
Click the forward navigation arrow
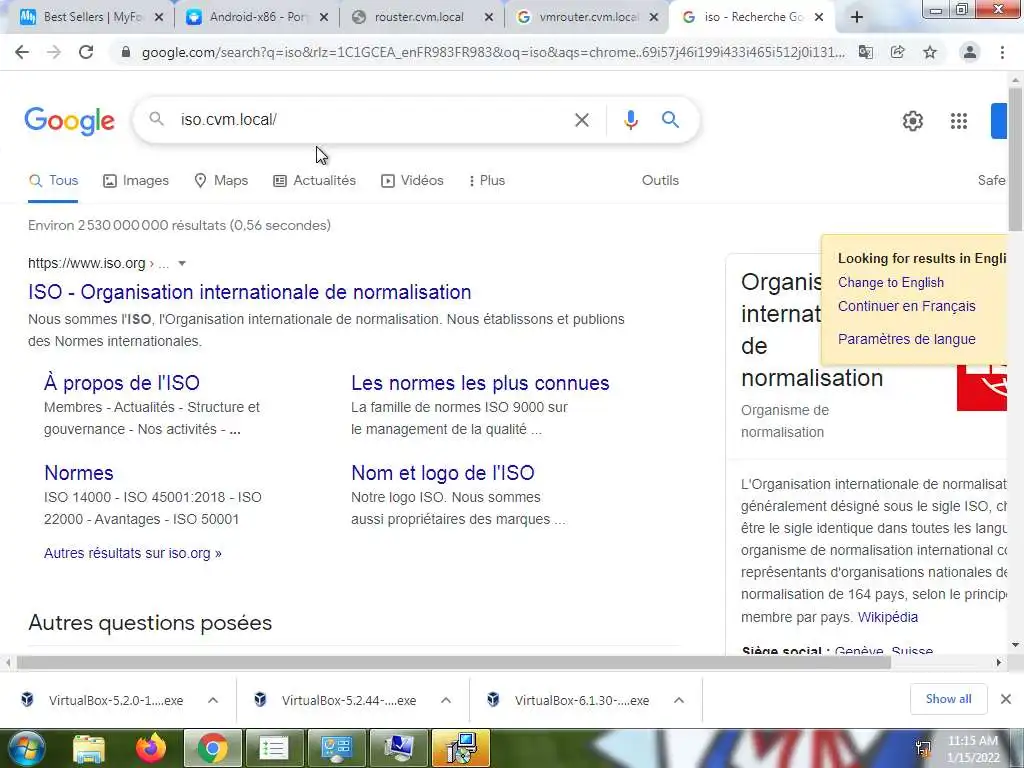[54, 52]
